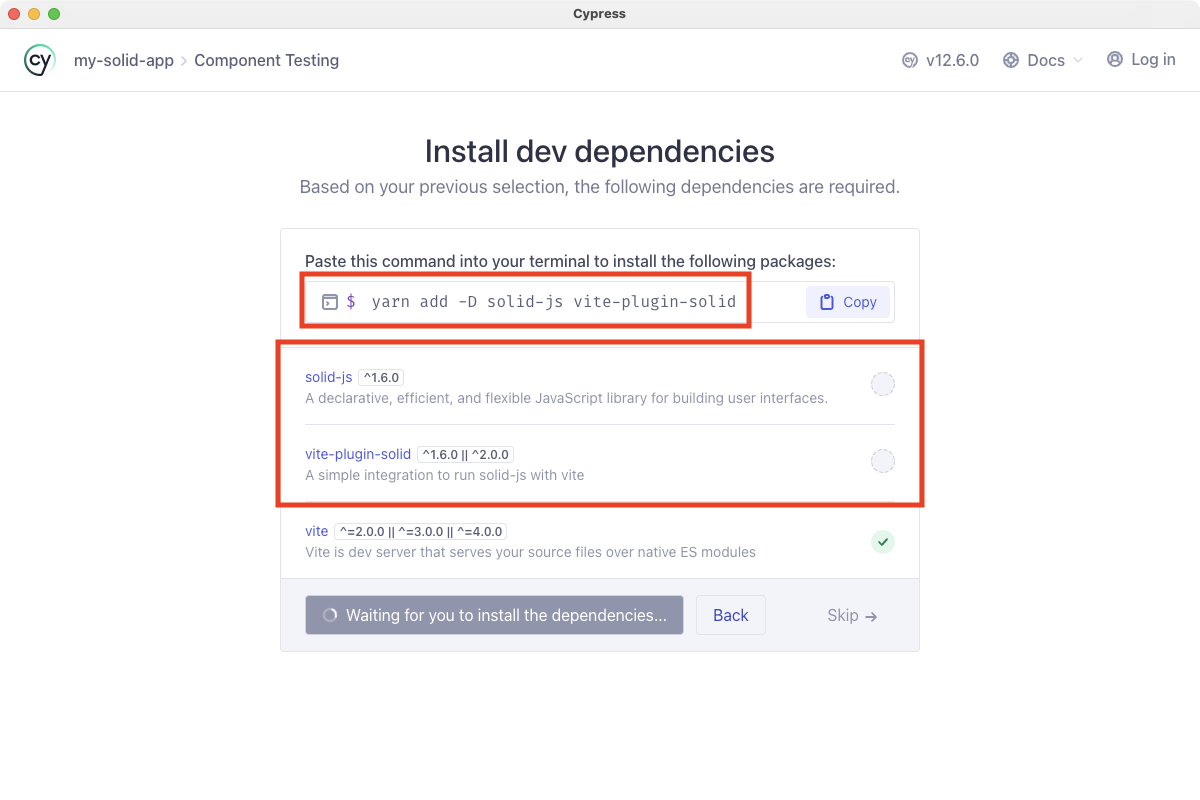The image size is (1200, 800).
Task: Click the globe icon beside v12.6.0
Action: point(910,60)
